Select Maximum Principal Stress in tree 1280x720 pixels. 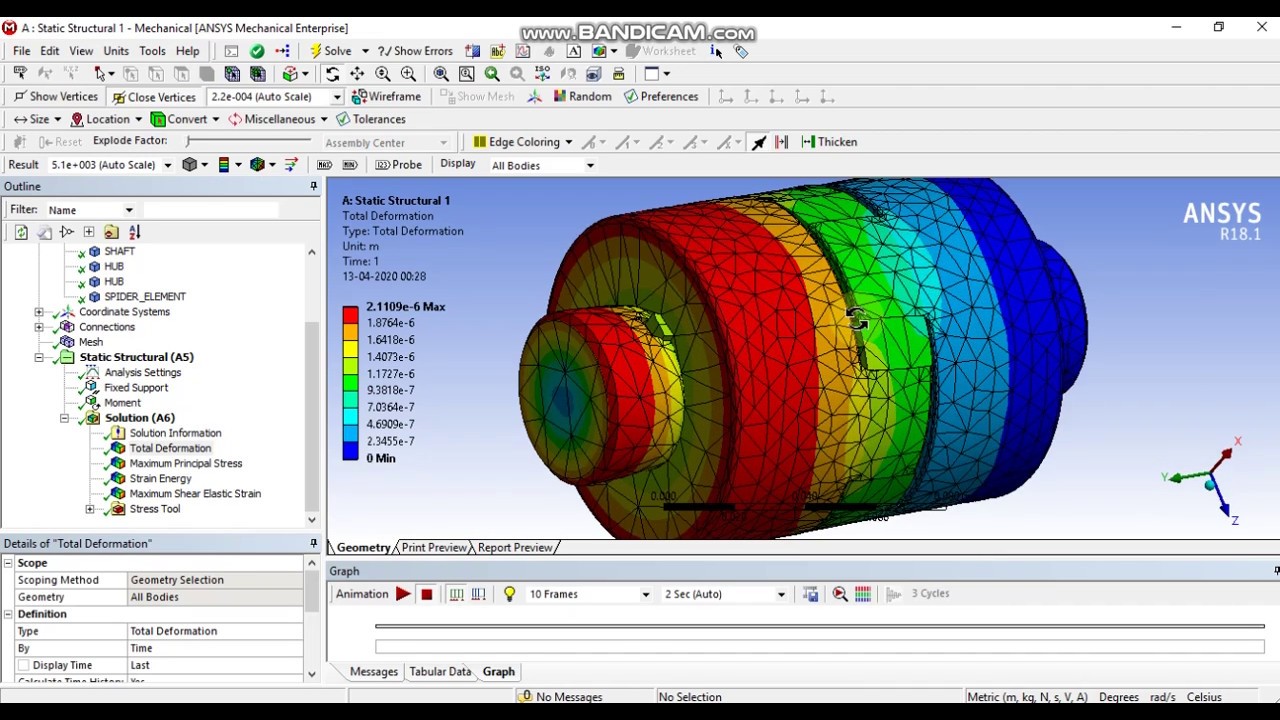pos(186,464)
